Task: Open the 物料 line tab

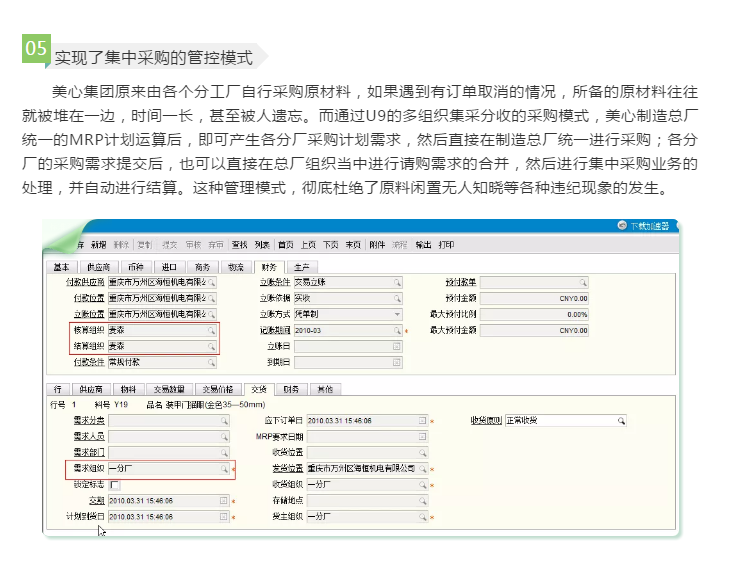Action: [128, 389]
